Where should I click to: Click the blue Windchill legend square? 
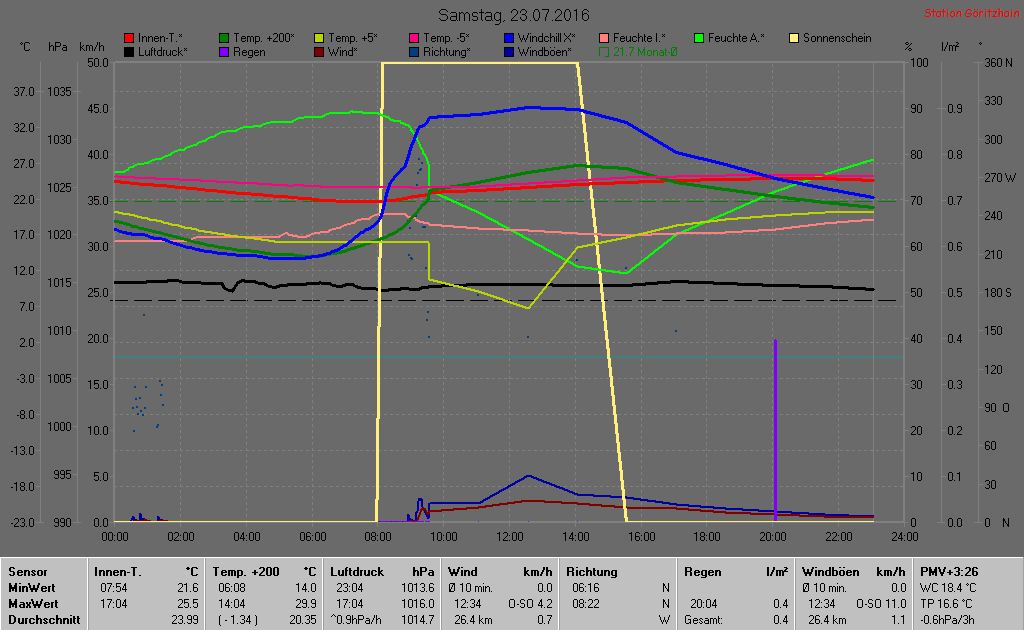coord(509,38)
